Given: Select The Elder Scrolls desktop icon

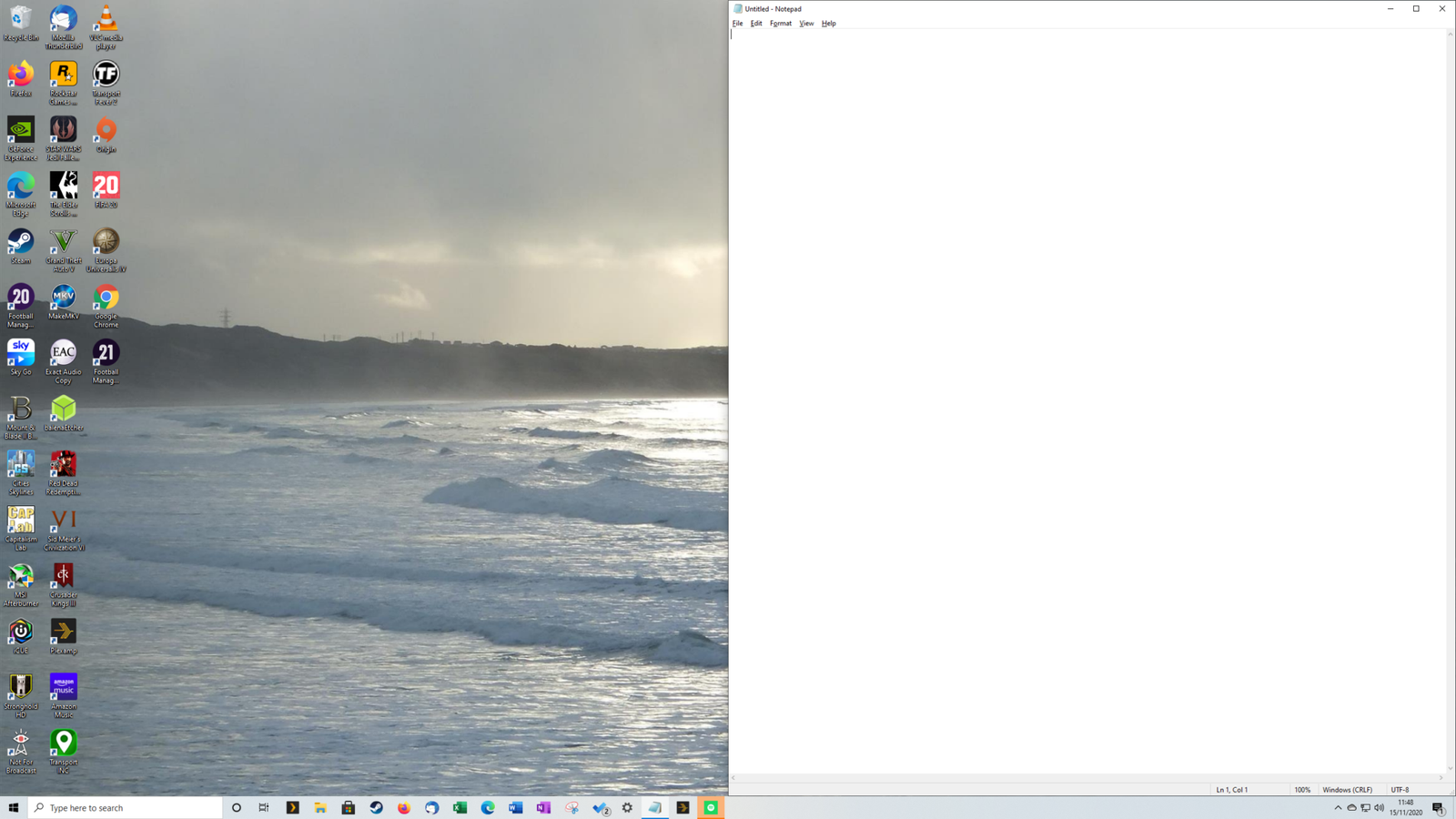Looking at the screenshot, I should [63, 194].
